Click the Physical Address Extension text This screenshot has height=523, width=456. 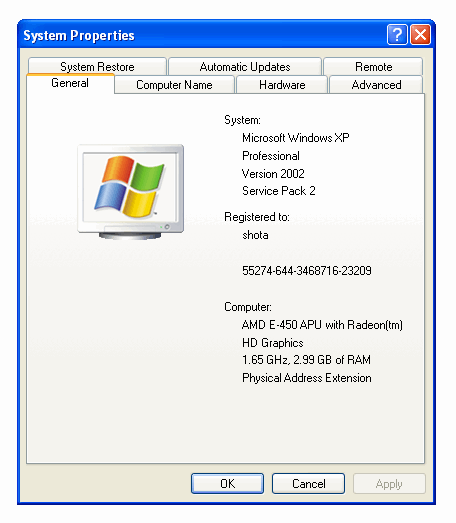(x=307, y=378)
